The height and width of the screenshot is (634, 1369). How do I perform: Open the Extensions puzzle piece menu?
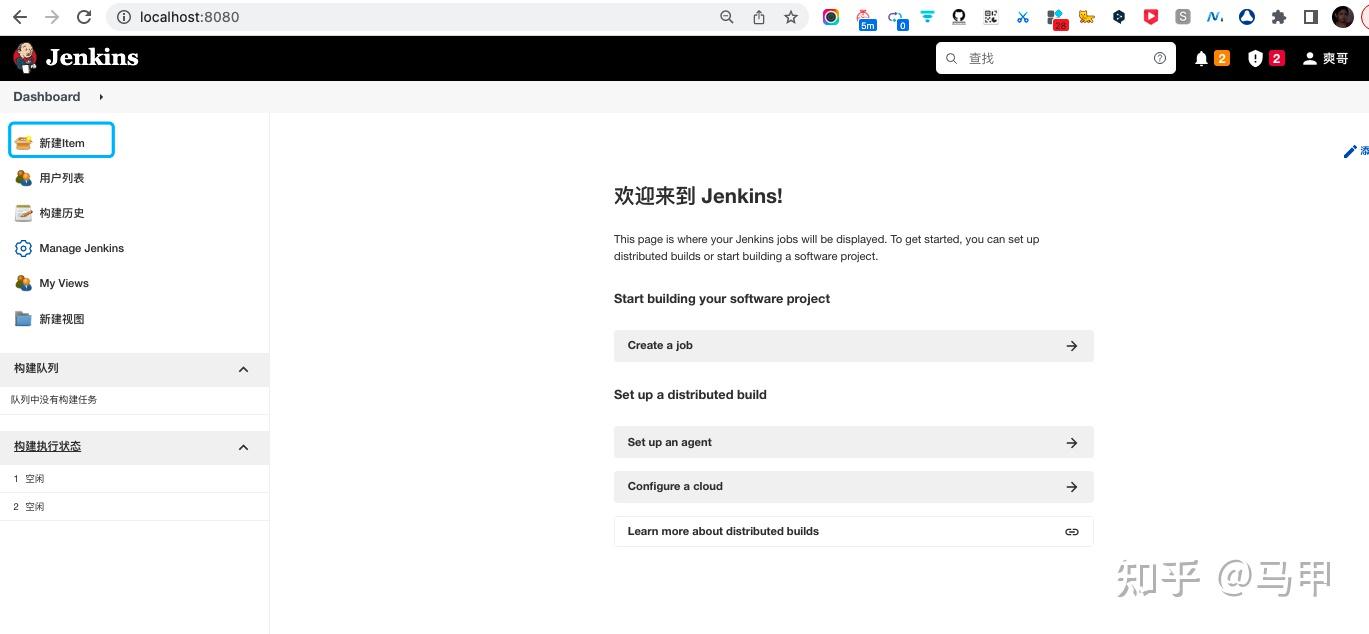[1279, 17]
